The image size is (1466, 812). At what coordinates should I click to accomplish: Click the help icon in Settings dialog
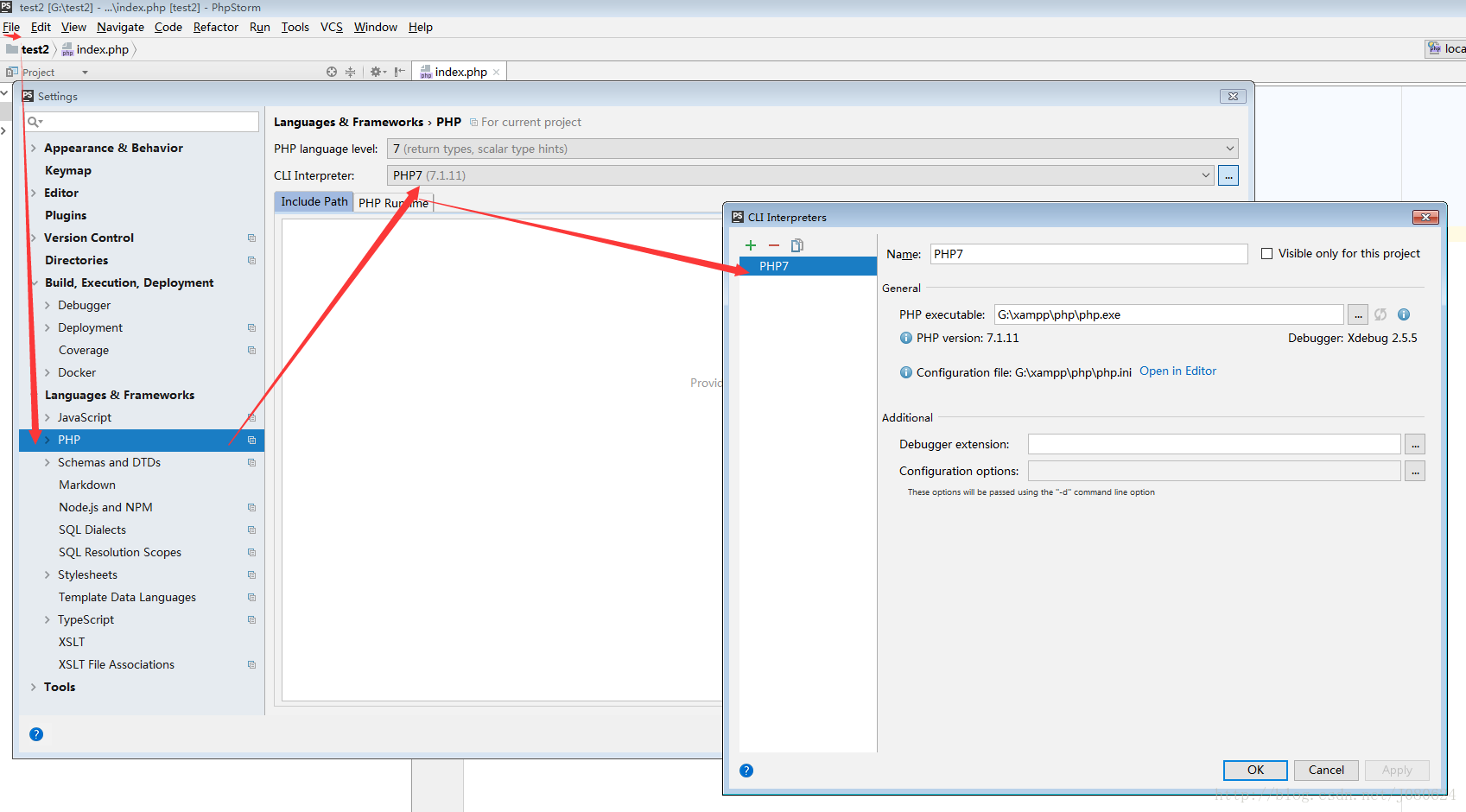[36, 734]
